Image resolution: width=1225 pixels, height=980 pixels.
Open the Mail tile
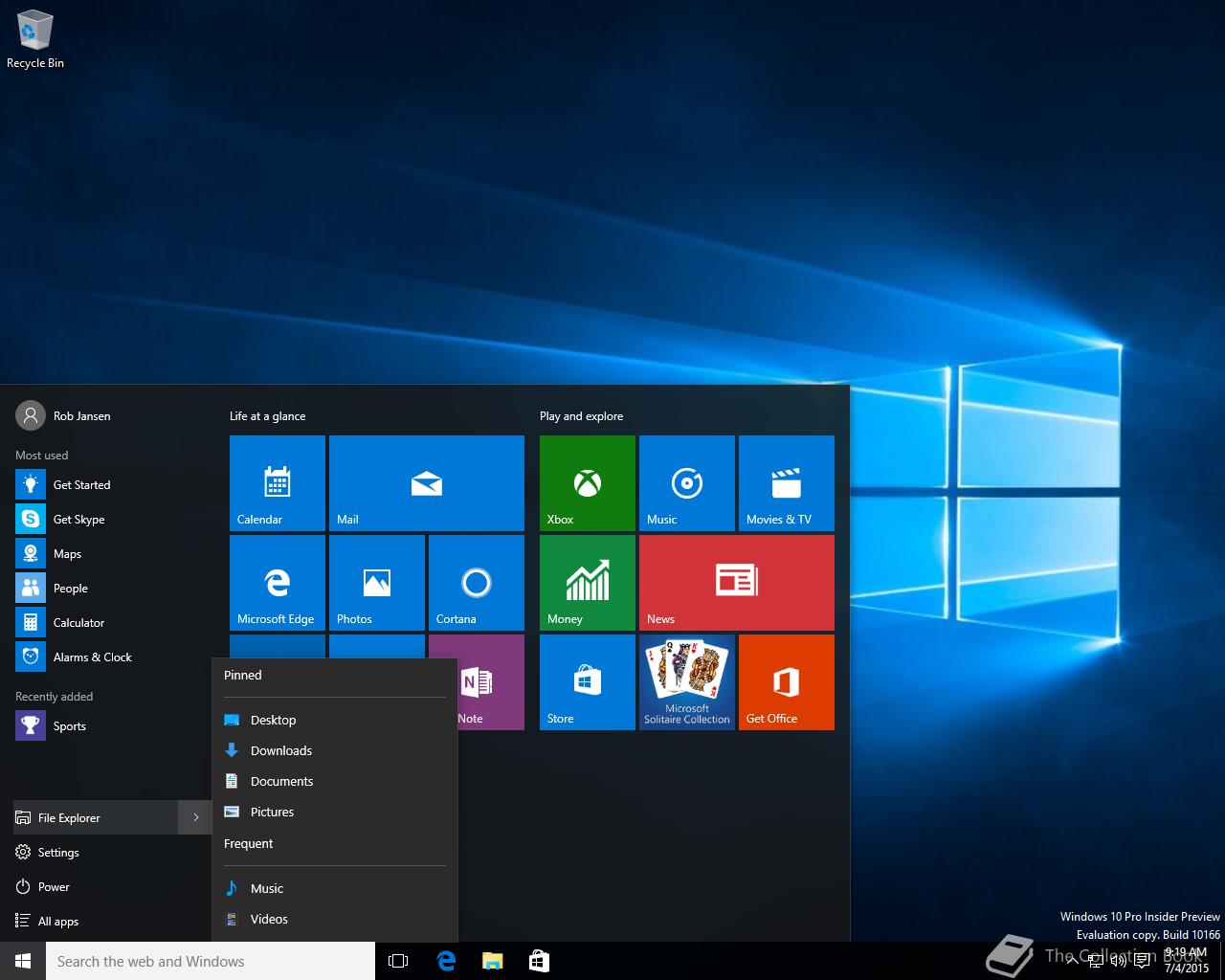click(427, 483)
